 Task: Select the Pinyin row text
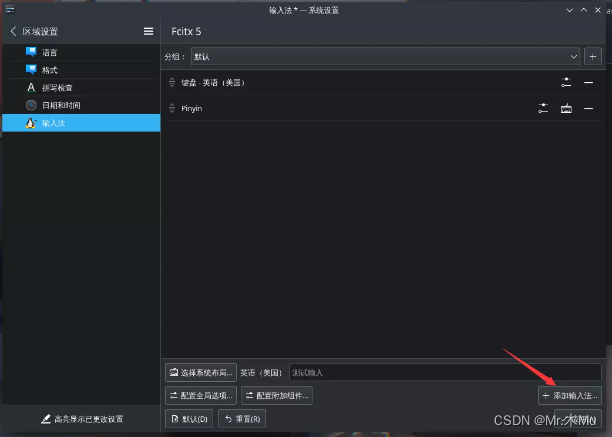tap(192, 108)
